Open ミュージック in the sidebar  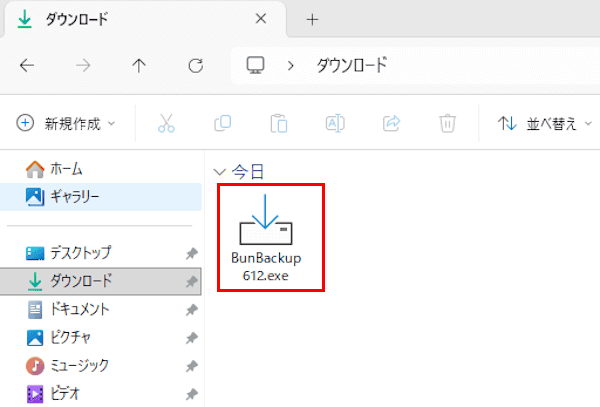coord(101,366)
